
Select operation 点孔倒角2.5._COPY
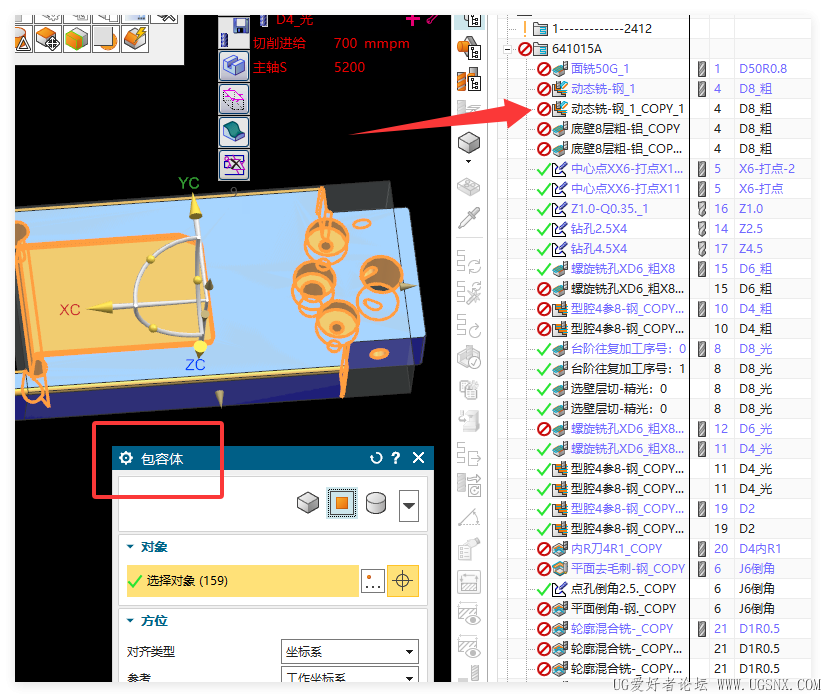(x=623, y=588)
